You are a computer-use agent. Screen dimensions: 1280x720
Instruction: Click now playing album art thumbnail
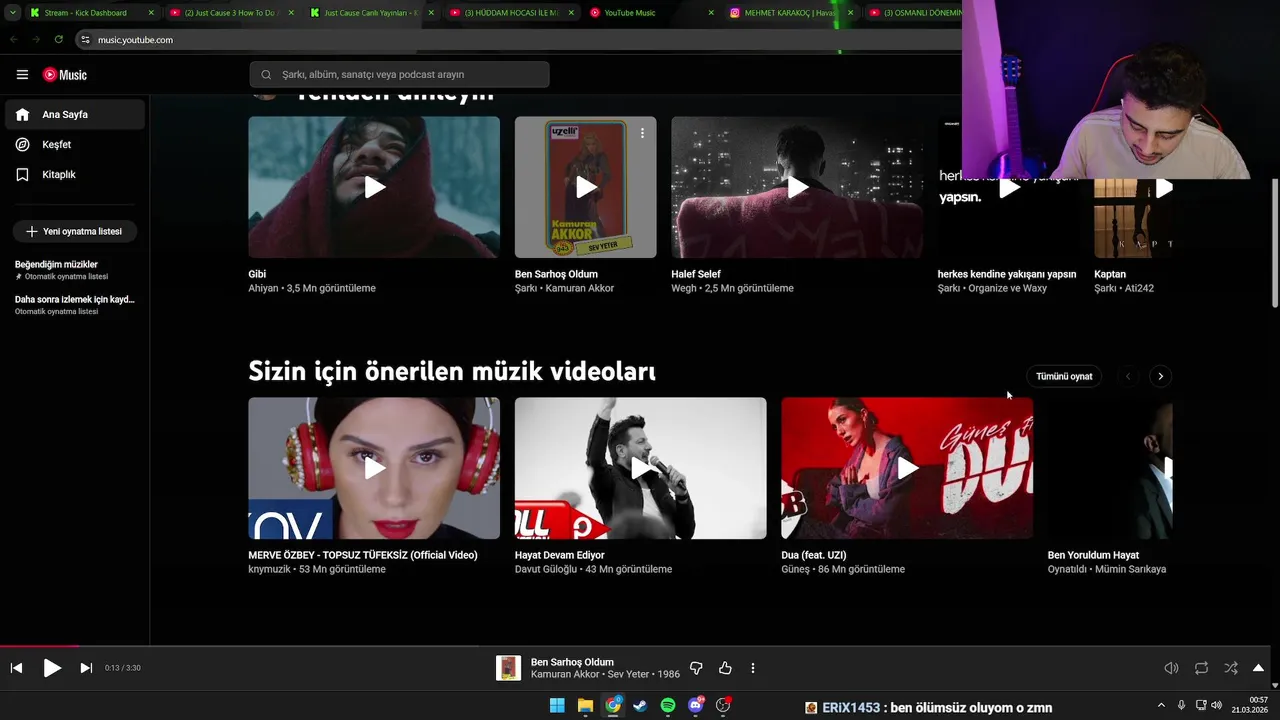(508, 668)
